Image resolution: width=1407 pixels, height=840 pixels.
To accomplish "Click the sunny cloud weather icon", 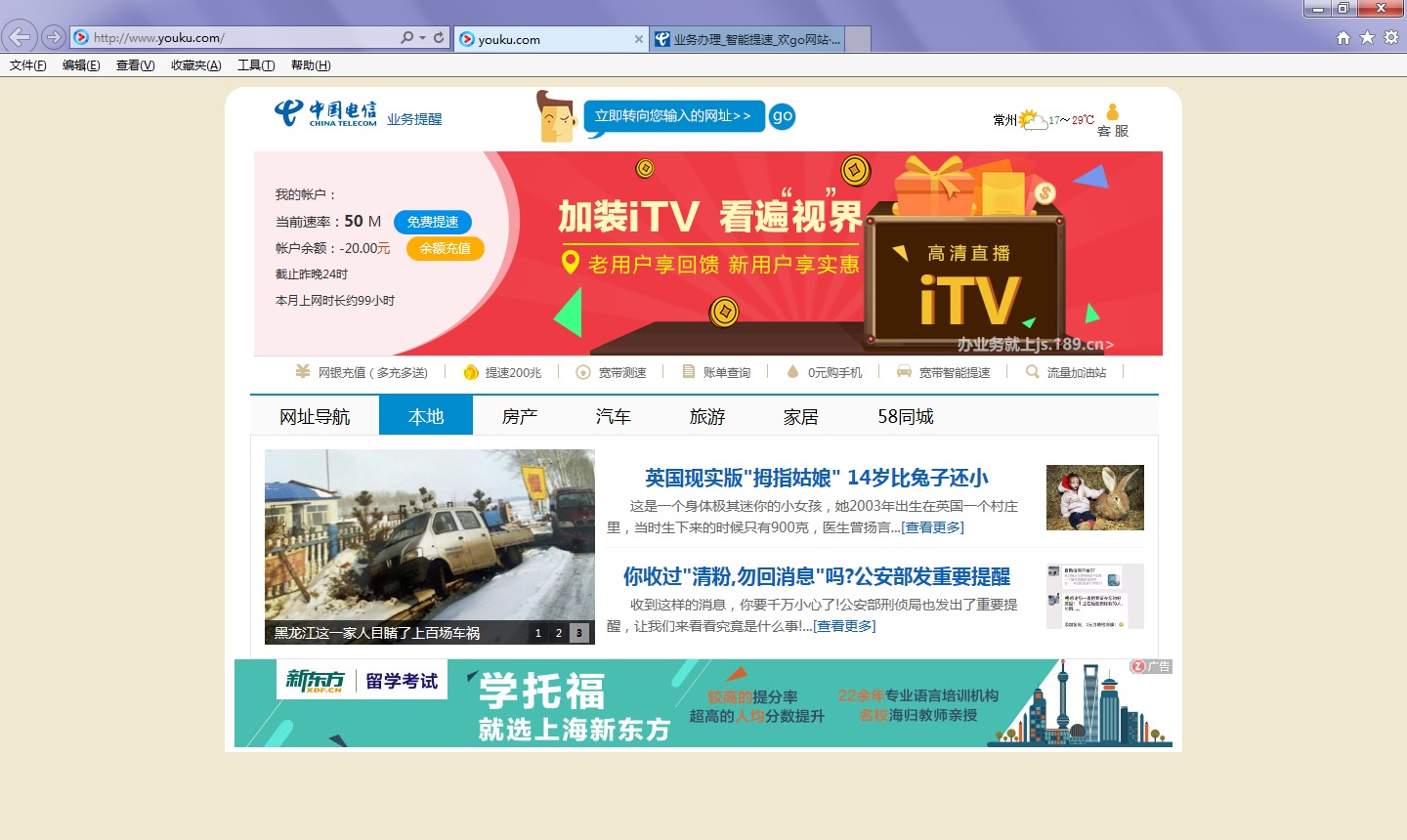I will click(1033, 120).
